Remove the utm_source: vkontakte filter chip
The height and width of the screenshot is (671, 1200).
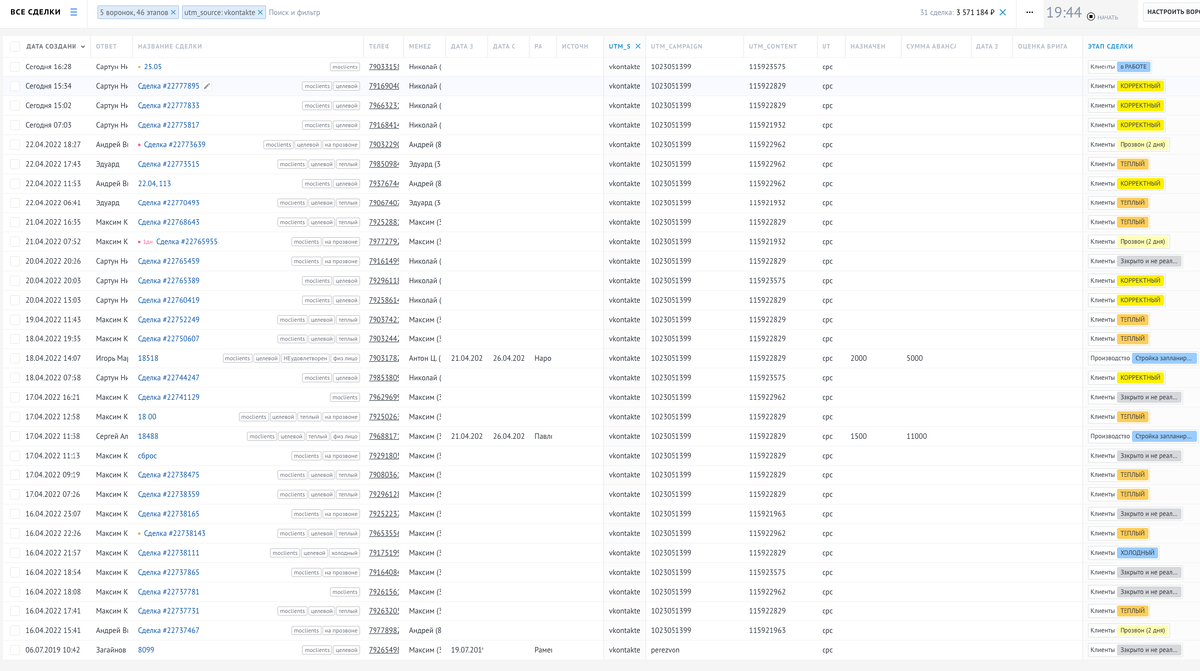pyautogui.click(x=261, y=12)
